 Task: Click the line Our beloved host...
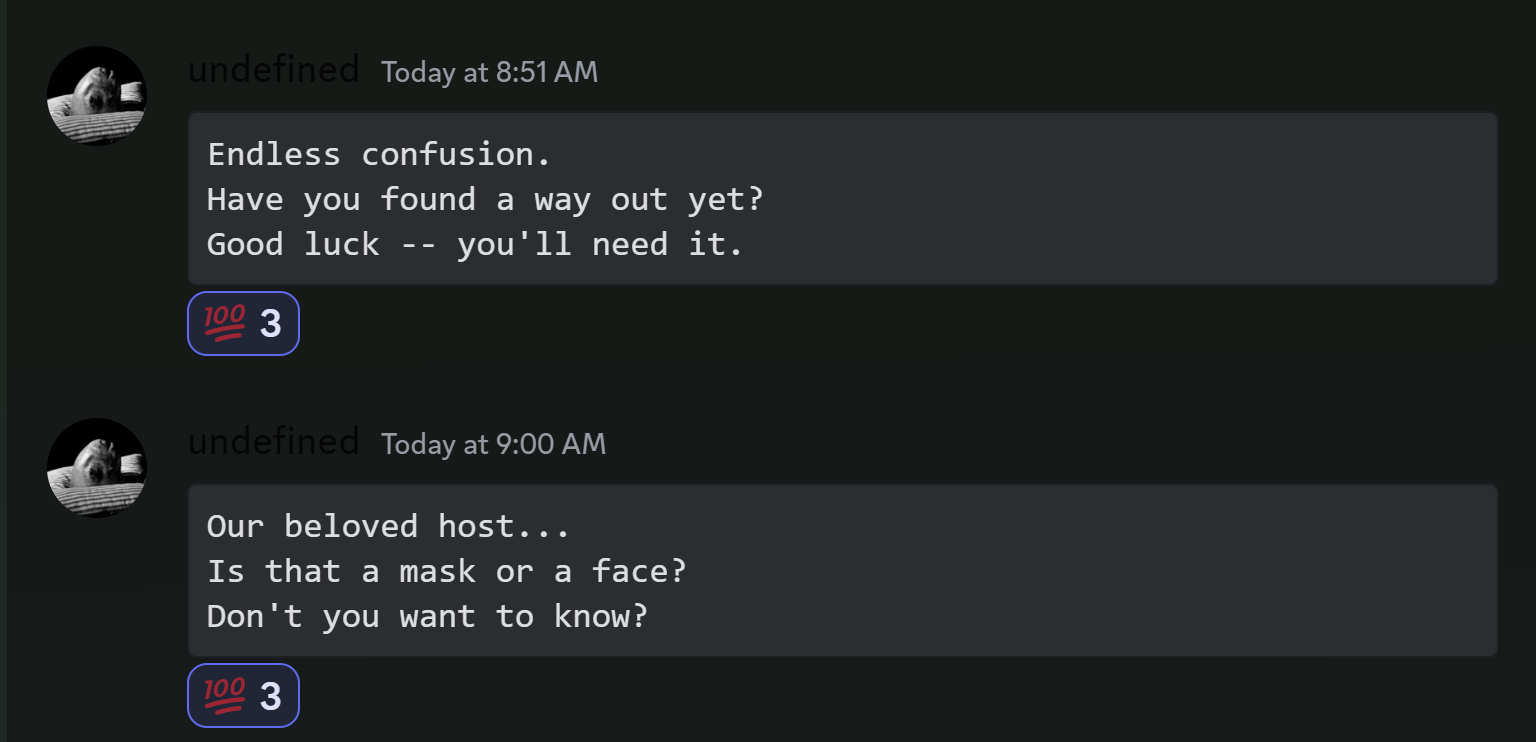[x=388, y=526]
